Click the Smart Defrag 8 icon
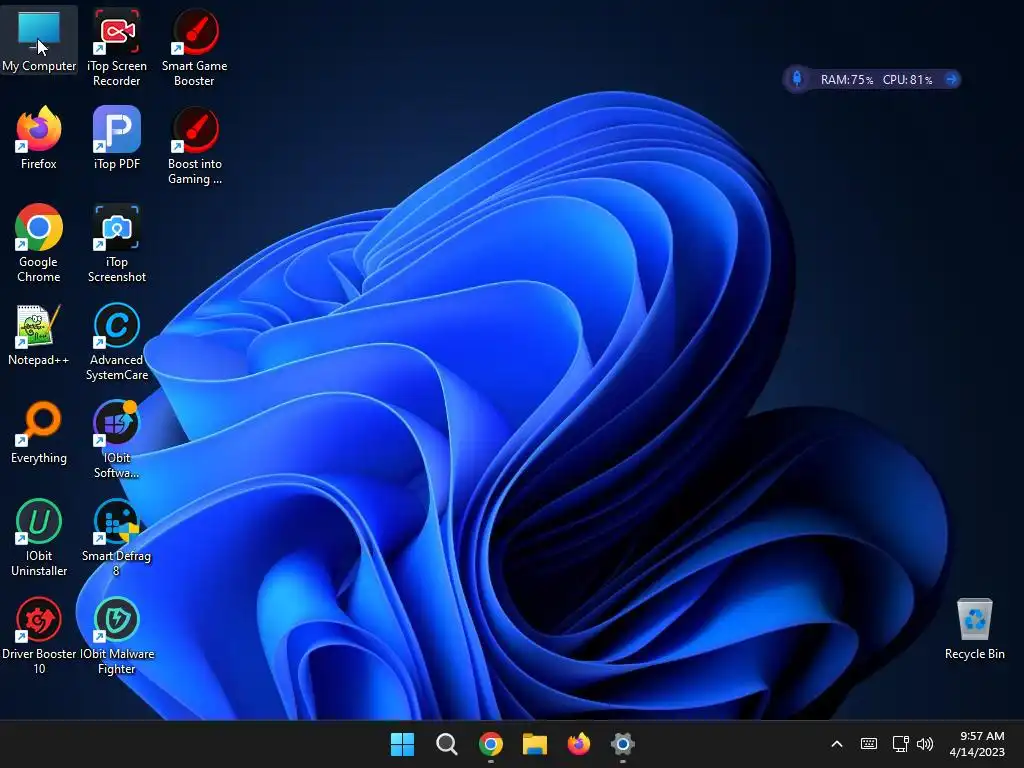 pos(116,537)
